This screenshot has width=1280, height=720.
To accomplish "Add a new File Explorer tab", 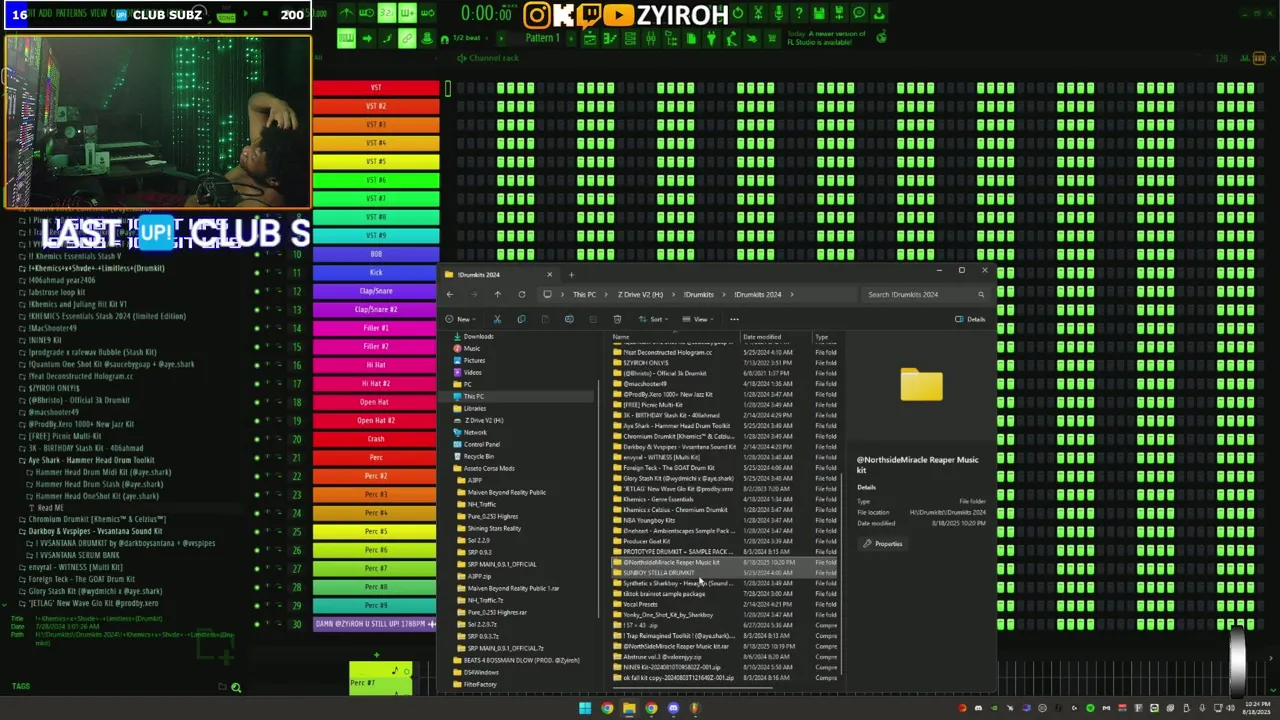I will pyautogui.click(x=571, y=274).
